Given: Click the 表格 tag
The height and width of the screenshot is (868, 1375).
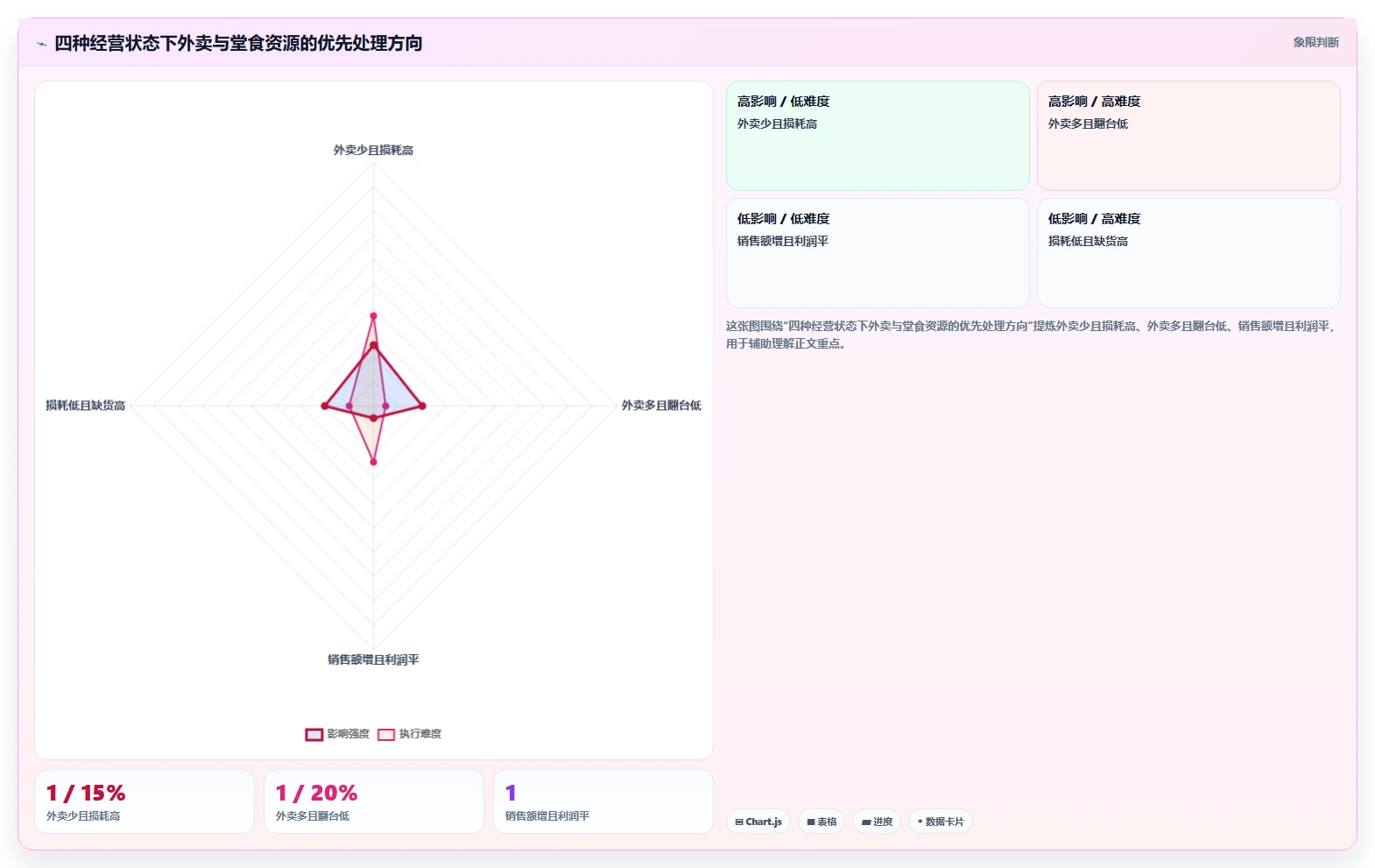Looking at the screenshot, I should pyautogui.click(x=821, y=822).
